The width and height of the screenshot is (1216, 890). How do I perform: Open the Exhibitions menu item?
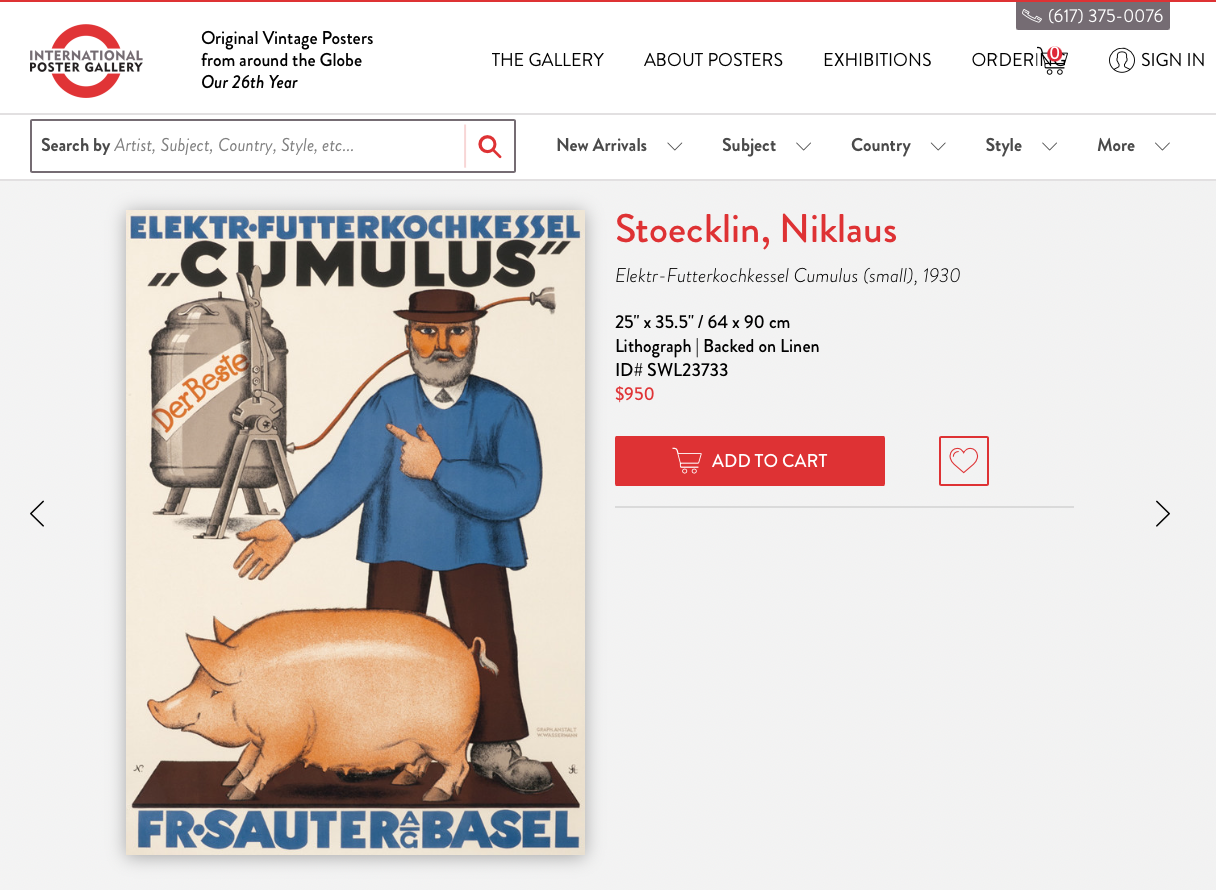coord(877,60)
